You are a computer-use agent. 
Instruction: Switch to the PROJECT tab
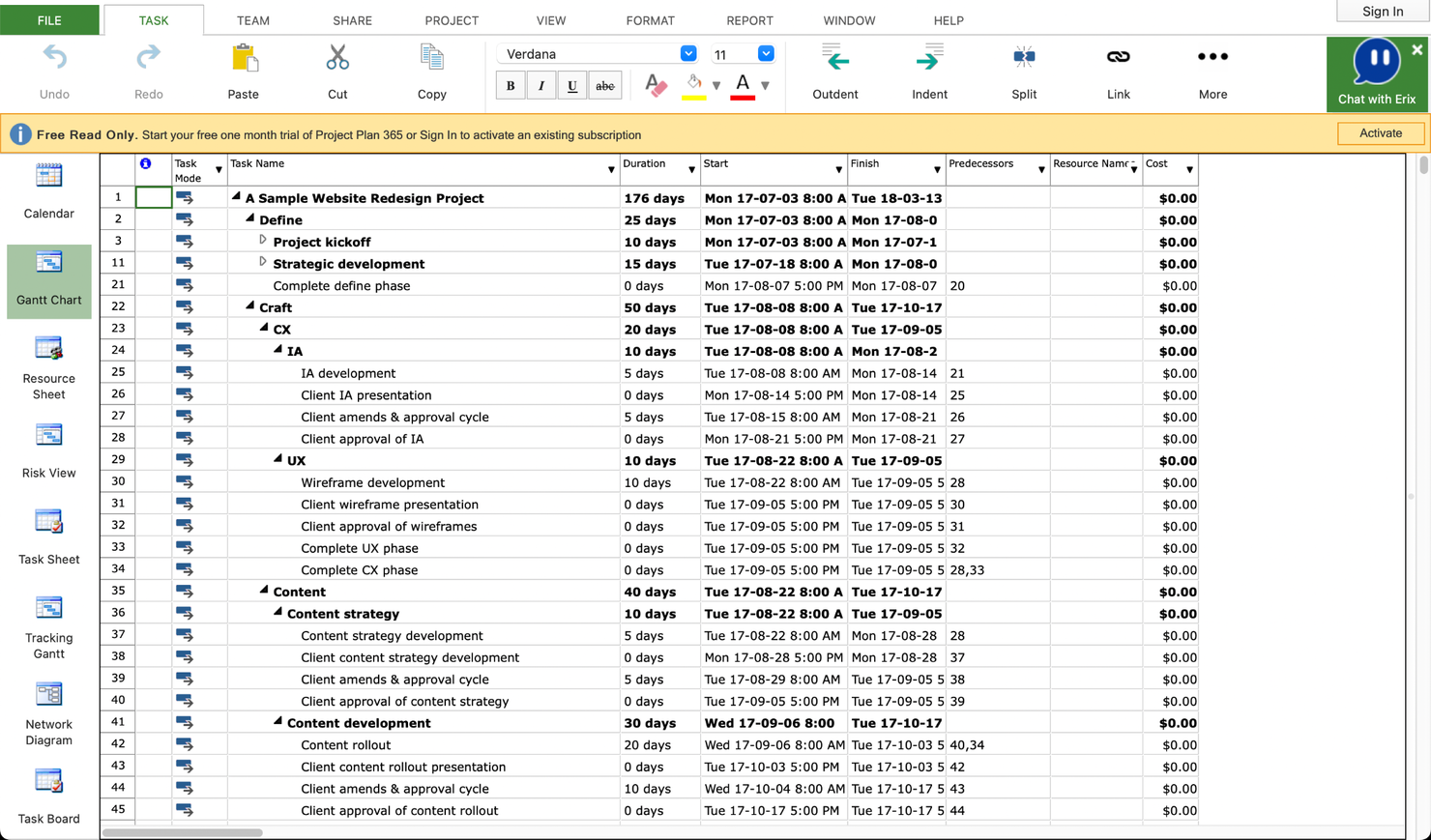coord(452,20)
